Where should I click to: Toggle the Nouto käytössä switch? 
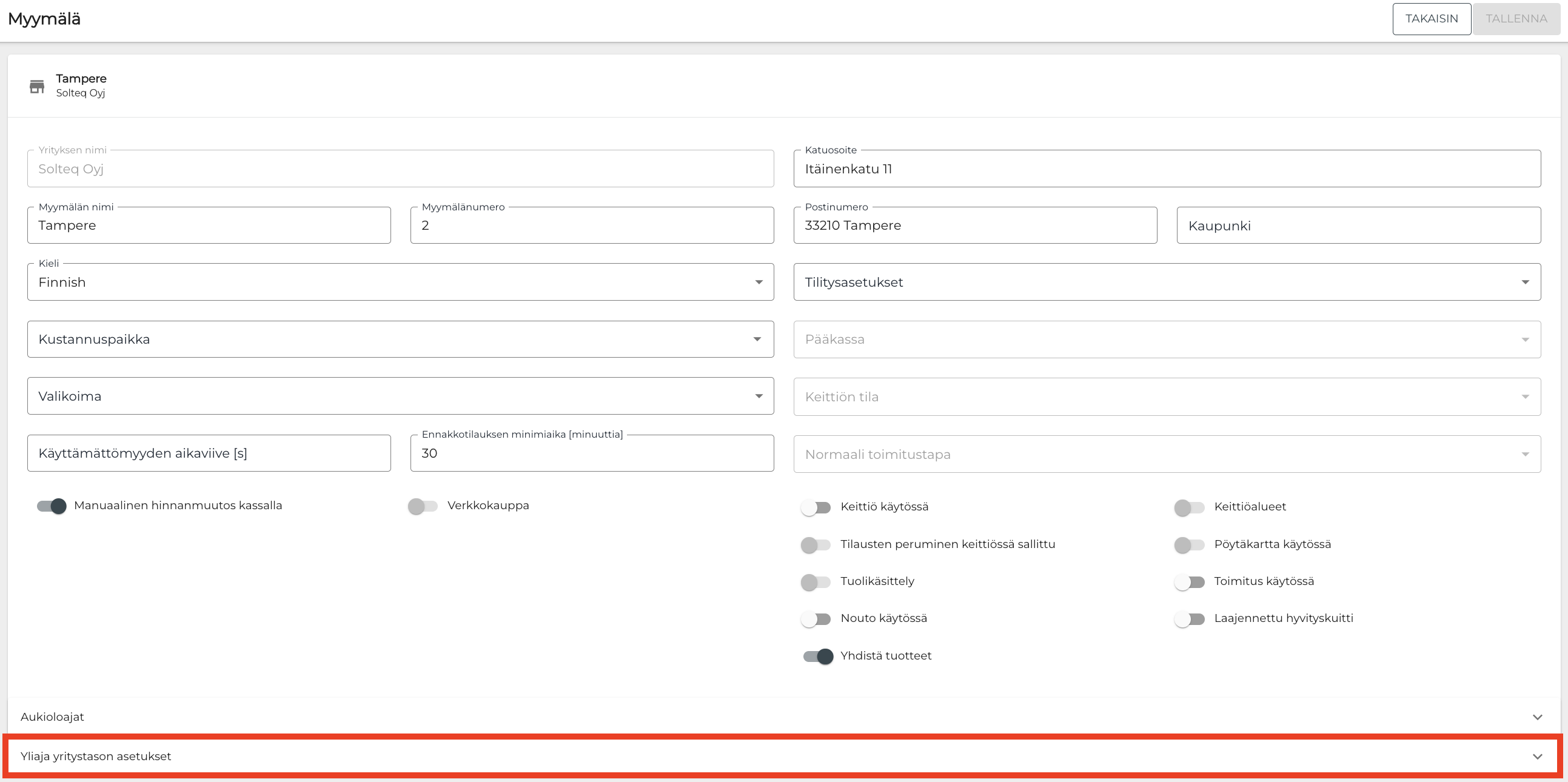coord(816,619)
